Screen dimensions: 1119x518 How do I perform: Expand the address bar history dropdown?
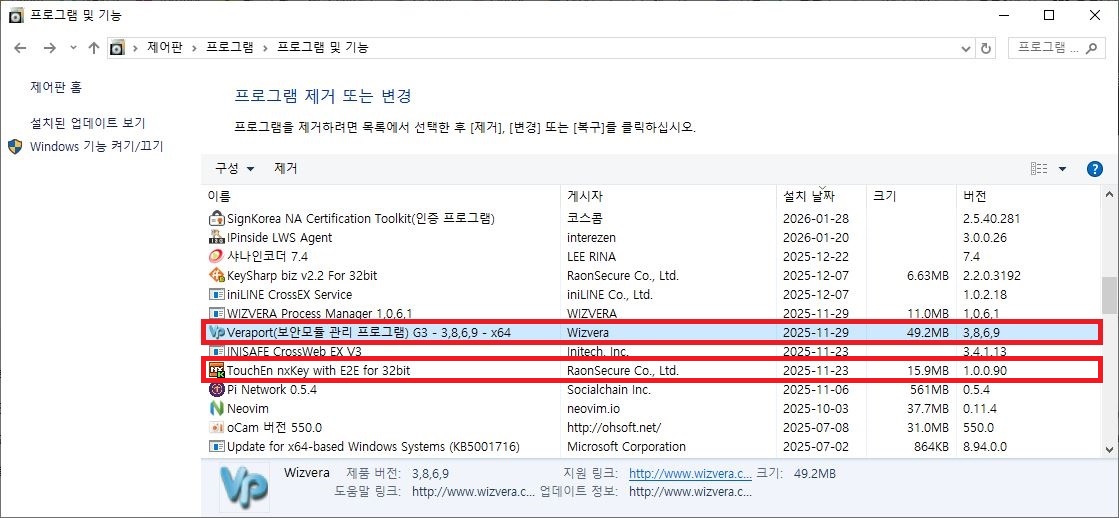[x=966, y=49]
